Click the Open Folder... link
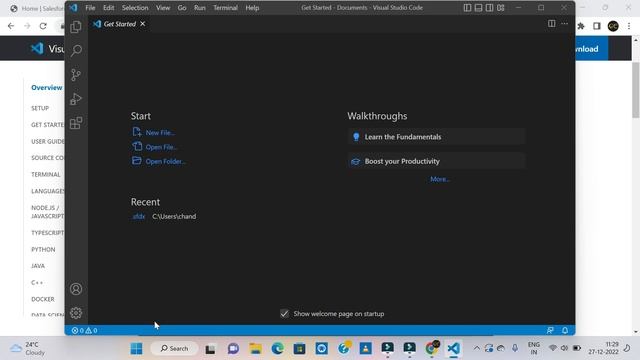The height and width of the screenshot is (360, 640). [158, 161]
